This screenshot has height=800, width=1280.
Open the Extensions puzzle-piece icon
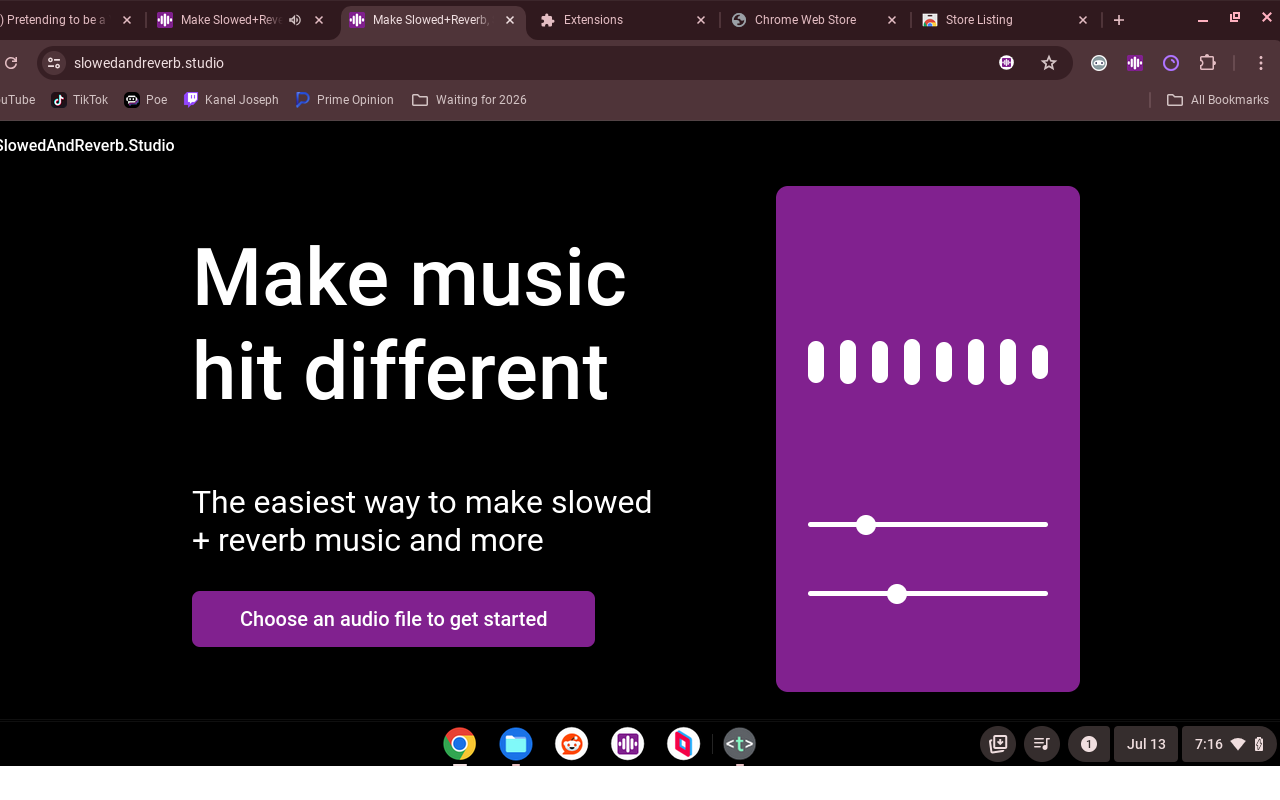tap(1207, 62)
